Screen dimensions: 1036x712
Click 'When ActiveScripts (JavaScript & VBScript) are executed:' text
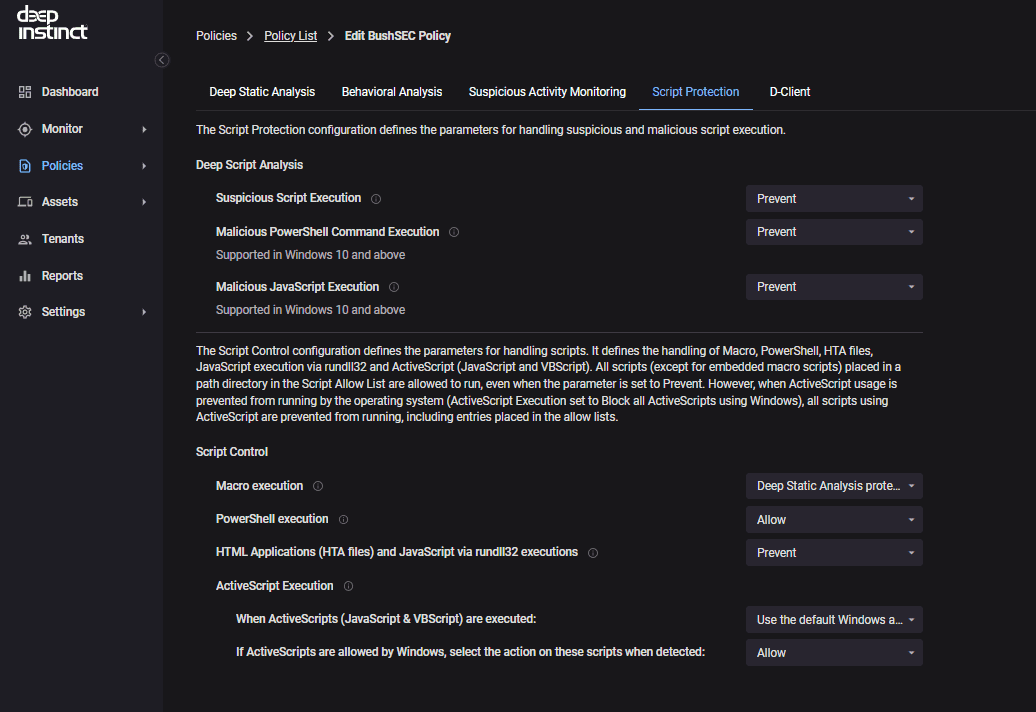pos(386,619)
